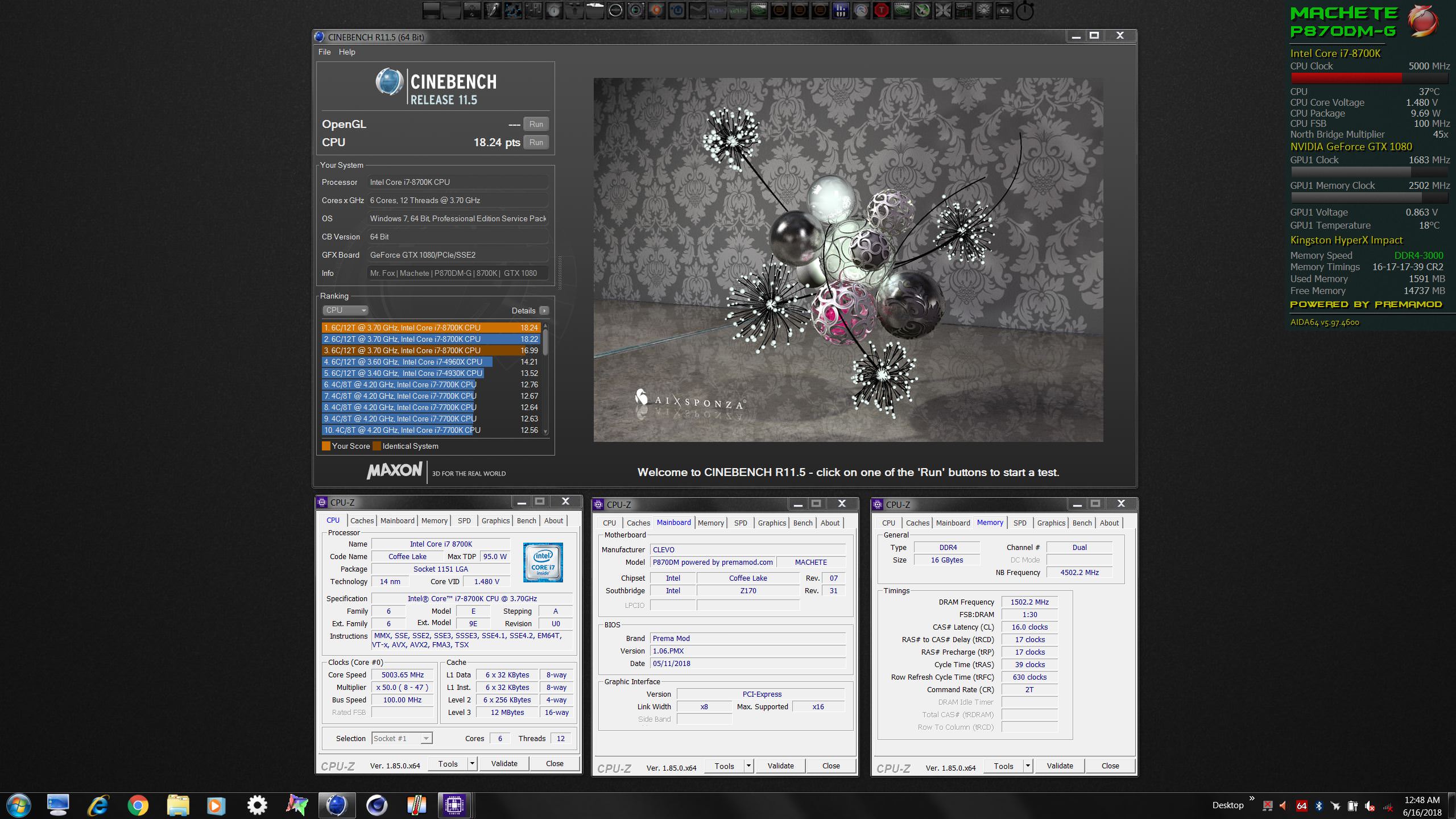Image resolution: width=1456 pixels, height=819 pixels.
Task: Click Desktop toolbar label in taskbar
Action: tap(1227, 805)
